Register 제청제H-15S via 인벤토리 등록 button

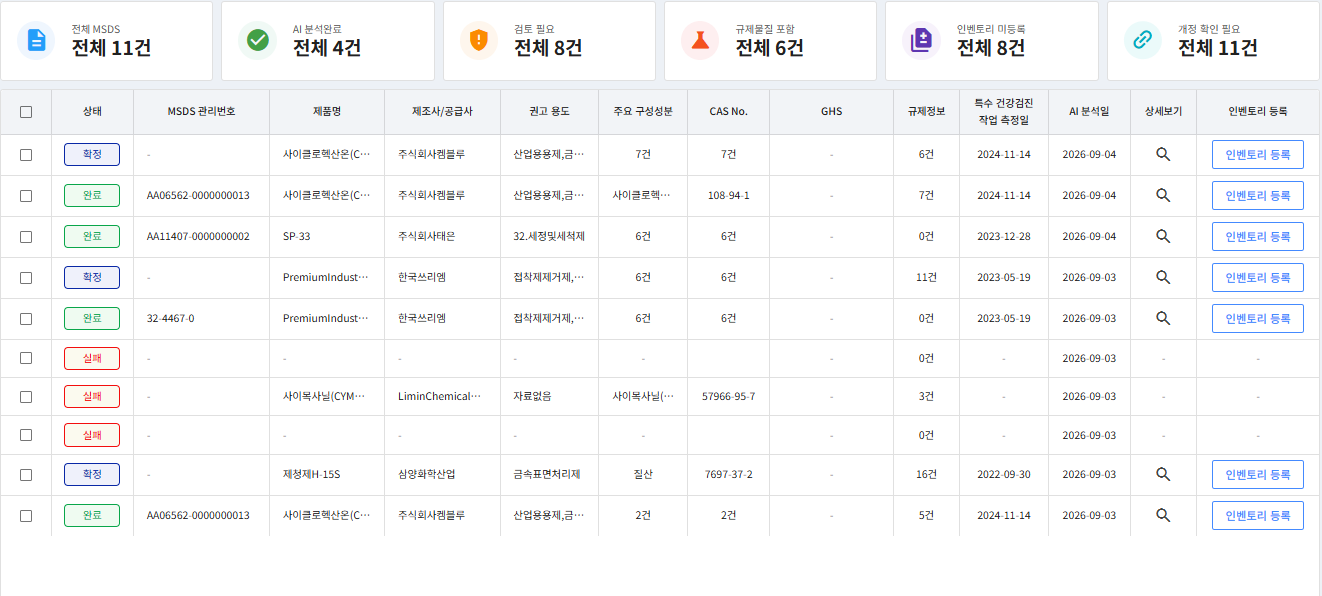[1257, 474]
